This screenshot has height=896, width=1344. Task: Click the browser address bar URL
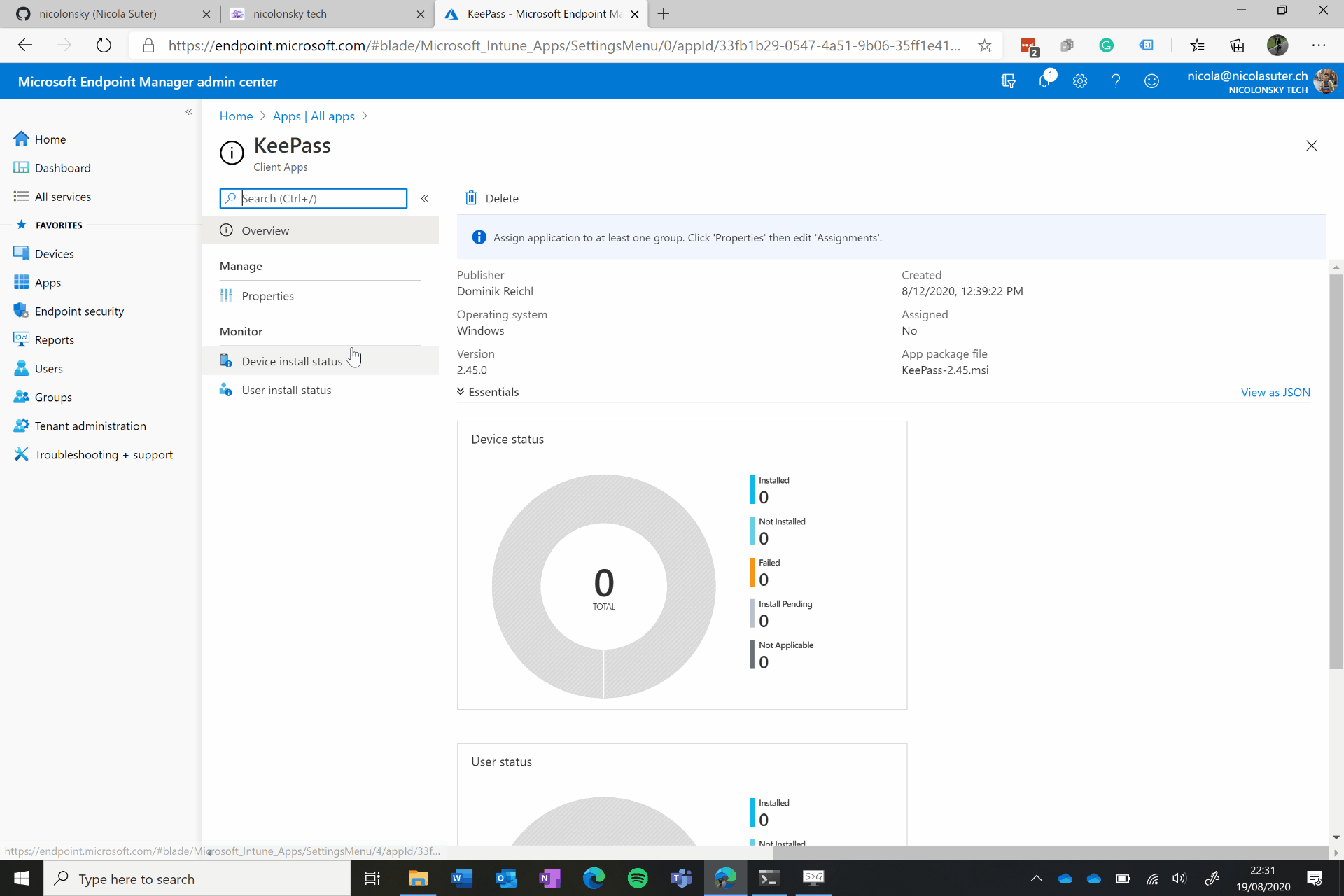[x=564, y=45]
